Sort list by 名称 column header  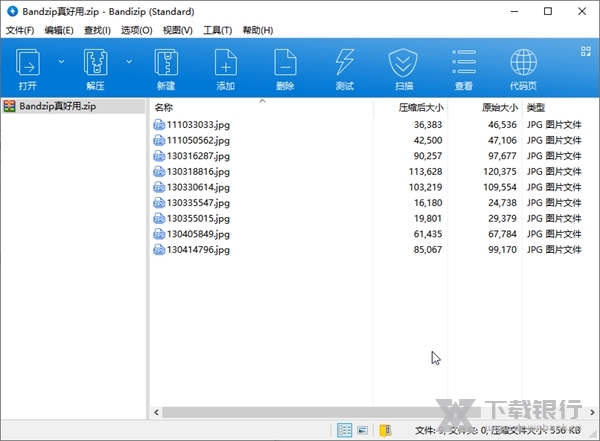coord(164,107)
